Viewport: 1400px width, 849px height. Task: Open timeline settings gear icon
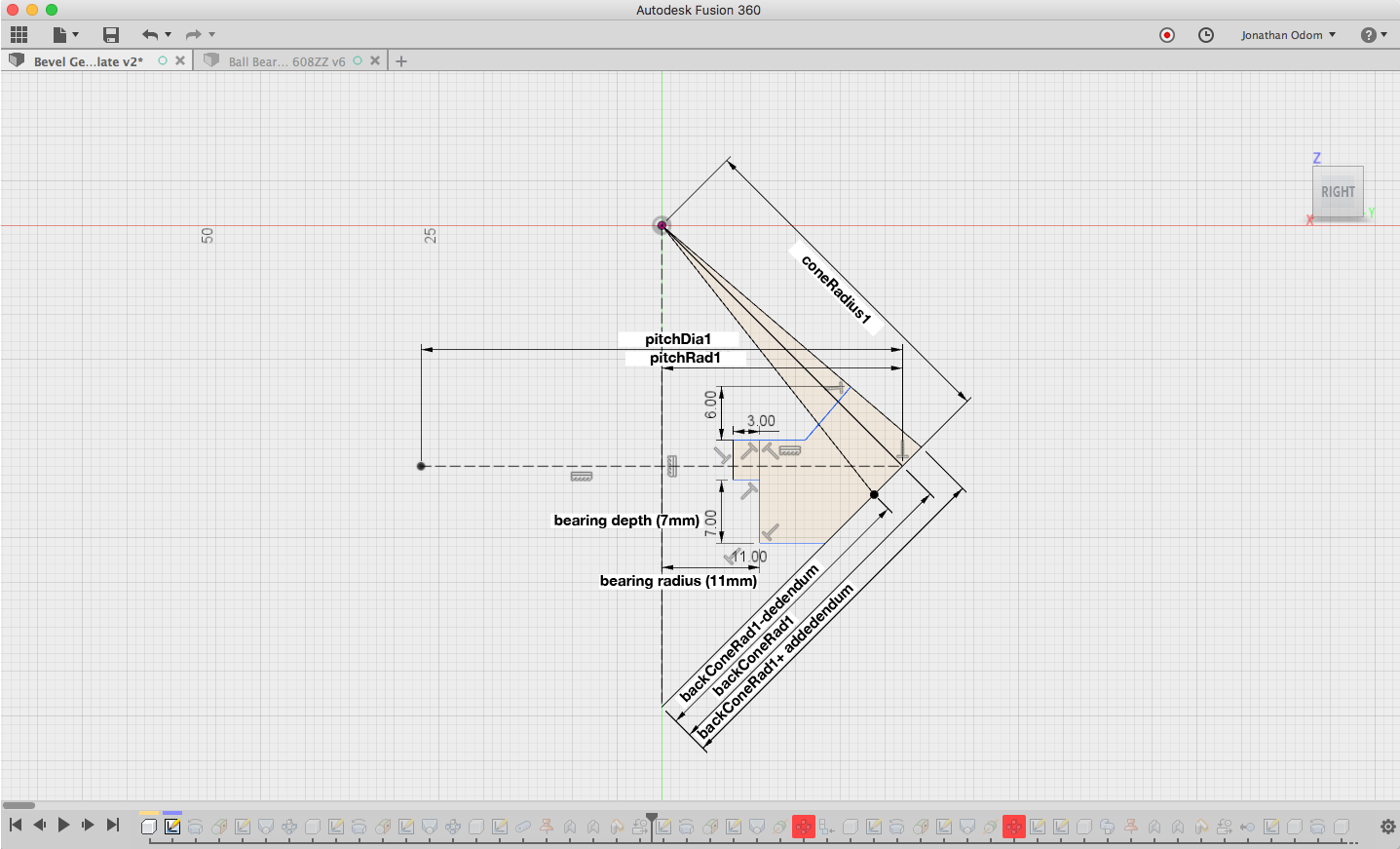click(1388, 827)
